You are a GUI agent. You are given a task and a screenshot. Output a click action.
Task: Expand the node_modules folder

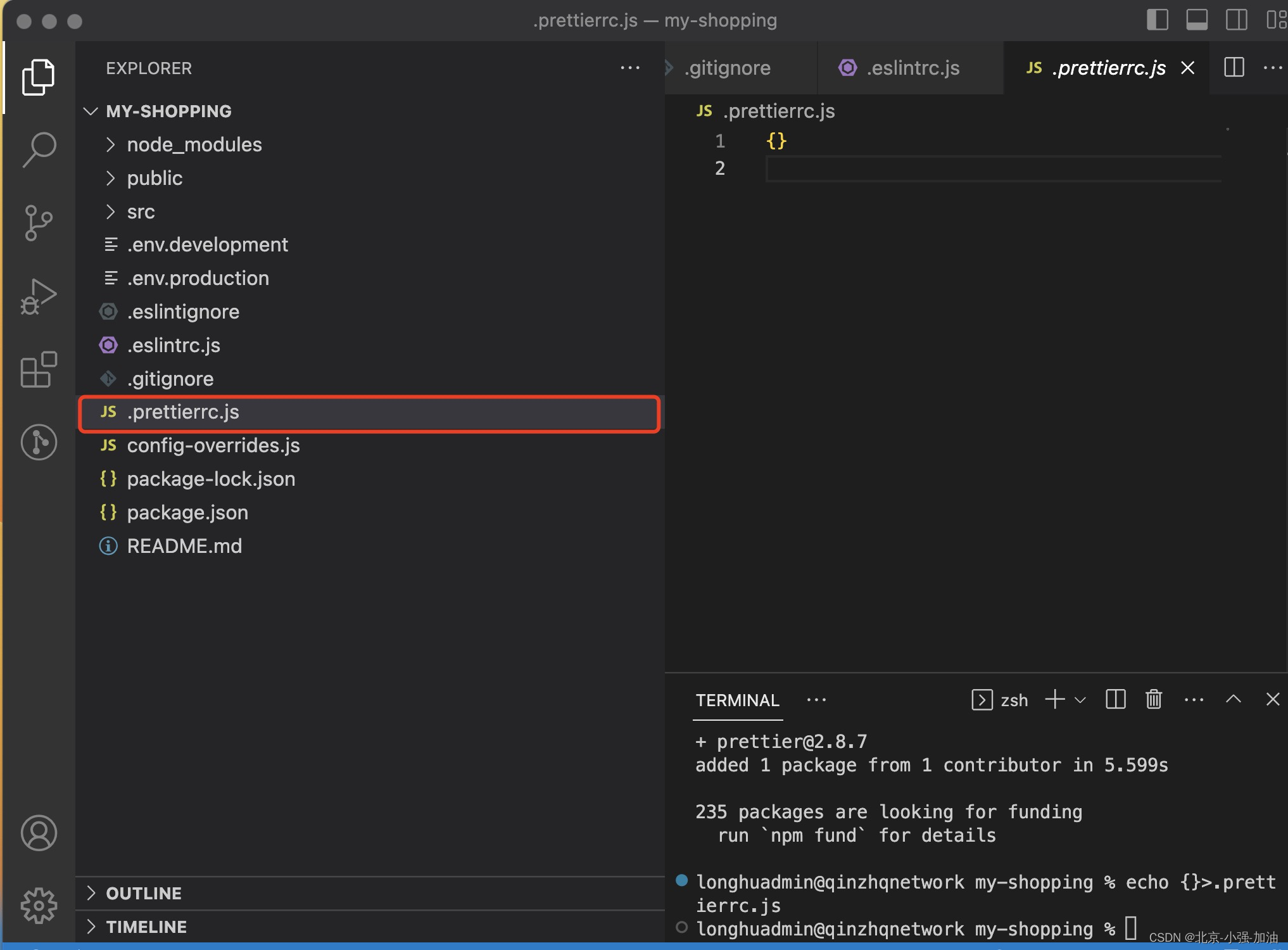pos(194,144)
